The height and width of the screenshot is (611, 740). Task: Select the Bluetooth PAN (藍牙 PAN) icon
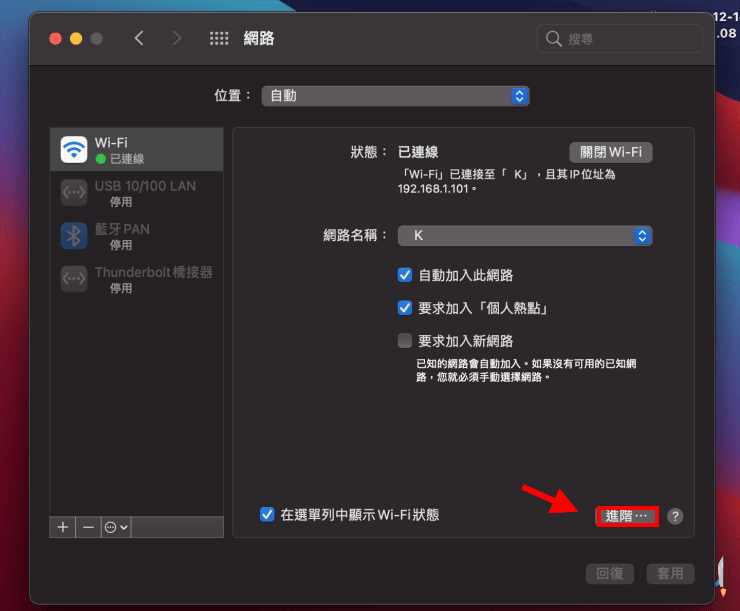point(73,236)
